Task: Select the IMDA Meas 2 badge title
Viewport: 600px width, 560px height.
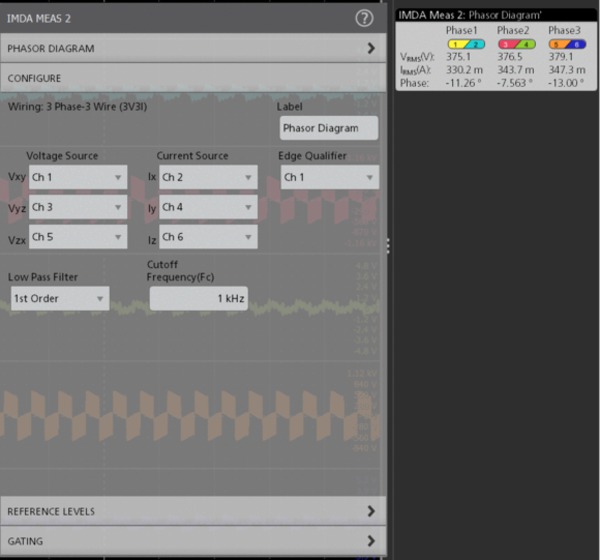Action: [x=470, y=15]
